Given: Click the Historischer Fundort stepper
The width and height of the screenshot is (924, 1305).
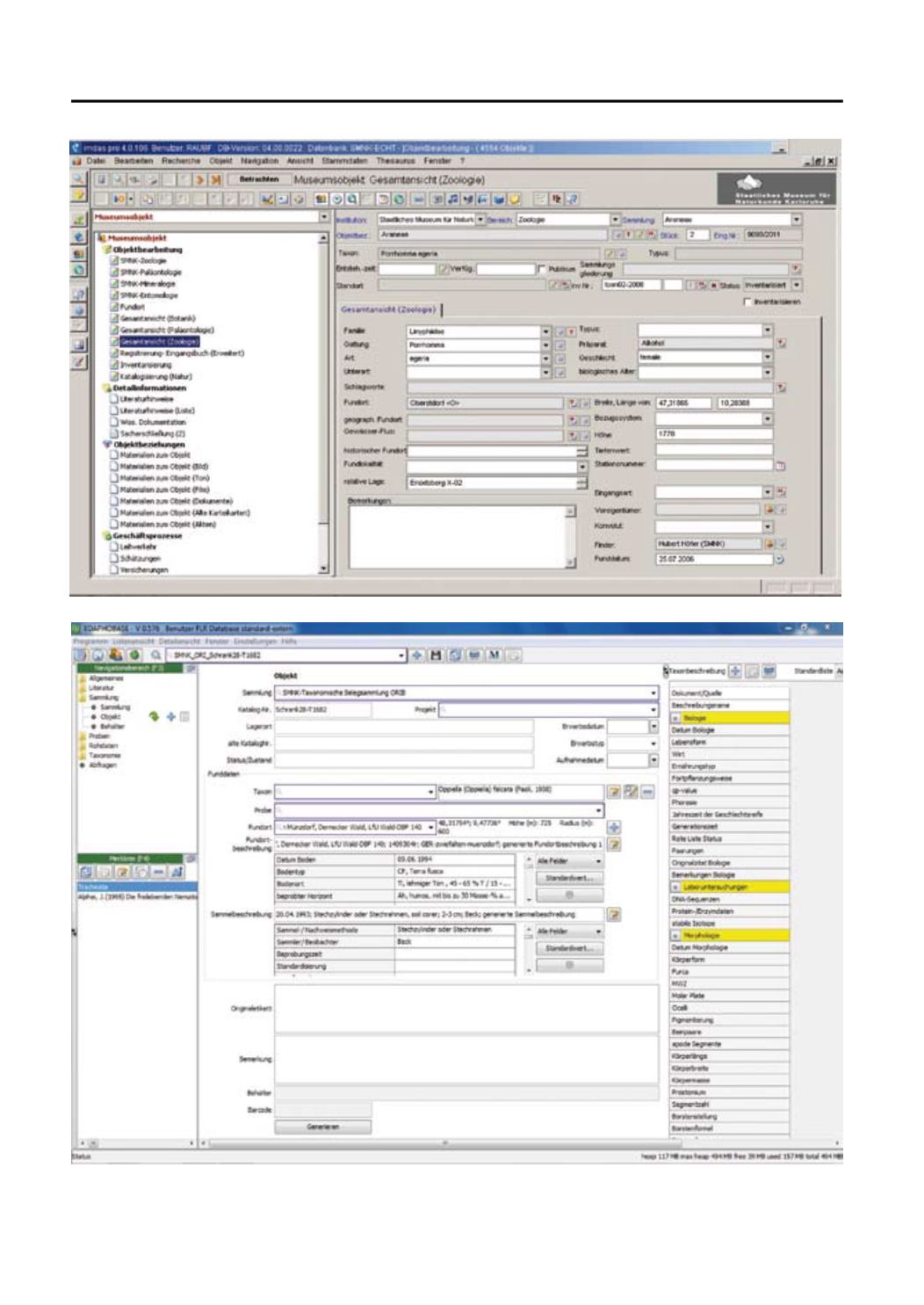Looking at the screenshot, I should pos(581,451).
